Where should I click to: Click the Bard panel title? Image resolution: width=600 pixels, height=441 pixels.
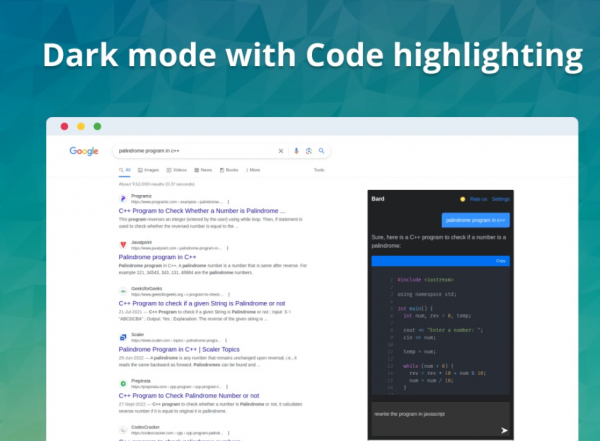(378, 199)
